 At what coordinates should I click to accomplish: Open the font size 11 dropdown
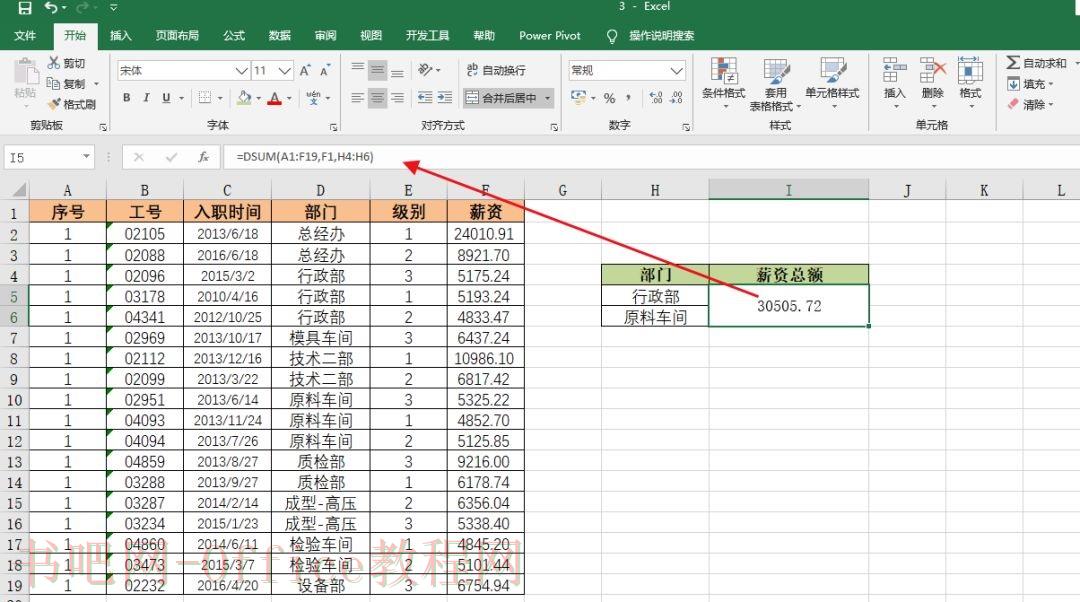(284, 70)
